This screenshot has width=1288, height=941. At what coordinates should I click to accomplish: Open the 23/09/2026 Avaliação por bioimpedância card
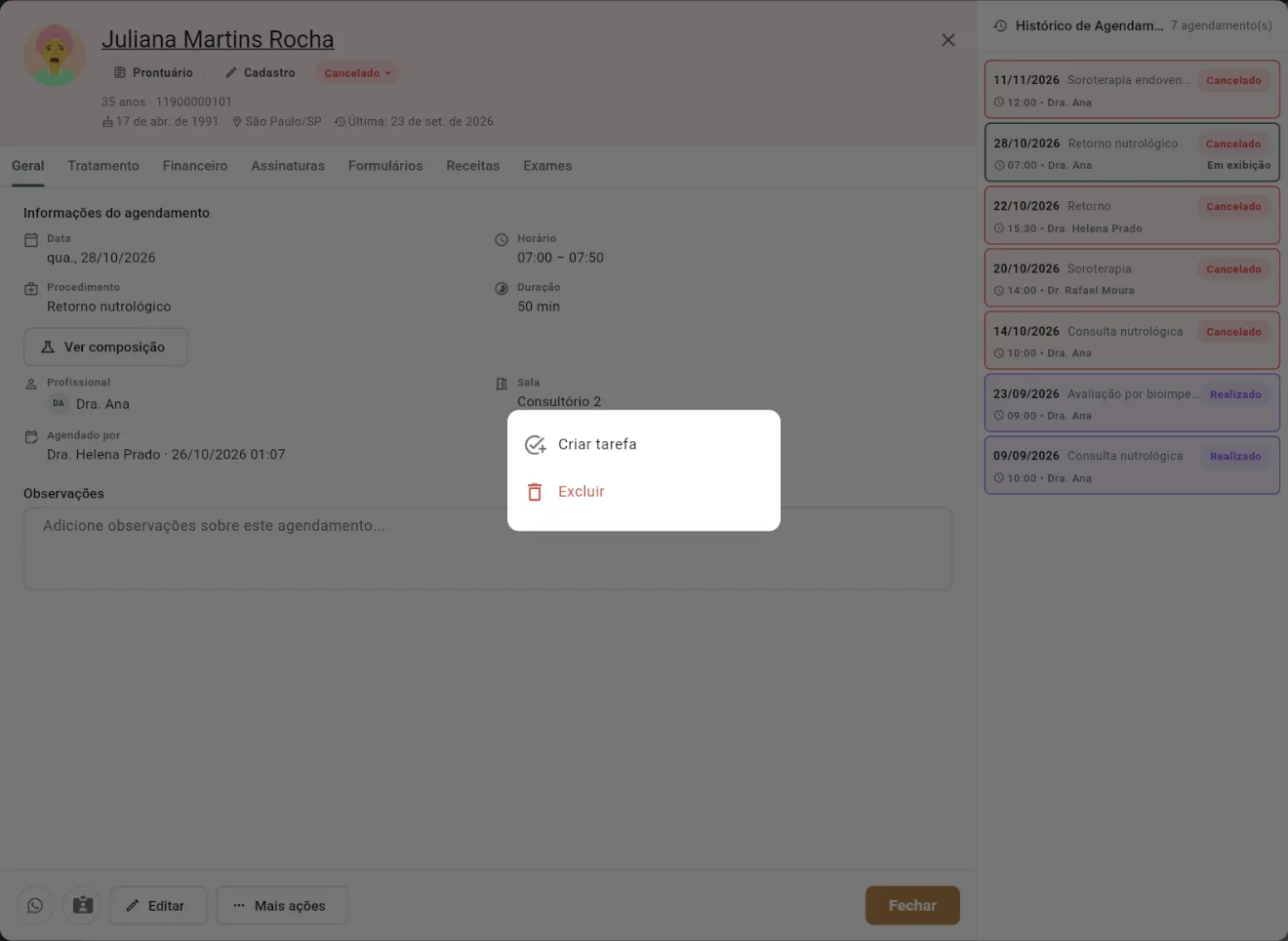[1132, 403]
